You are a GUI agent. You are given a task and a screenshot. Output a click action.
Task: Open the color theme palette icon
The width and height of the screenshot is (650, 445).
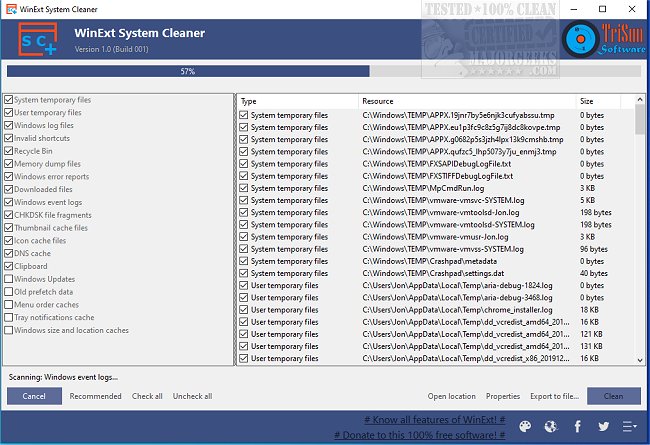point(525,426)
